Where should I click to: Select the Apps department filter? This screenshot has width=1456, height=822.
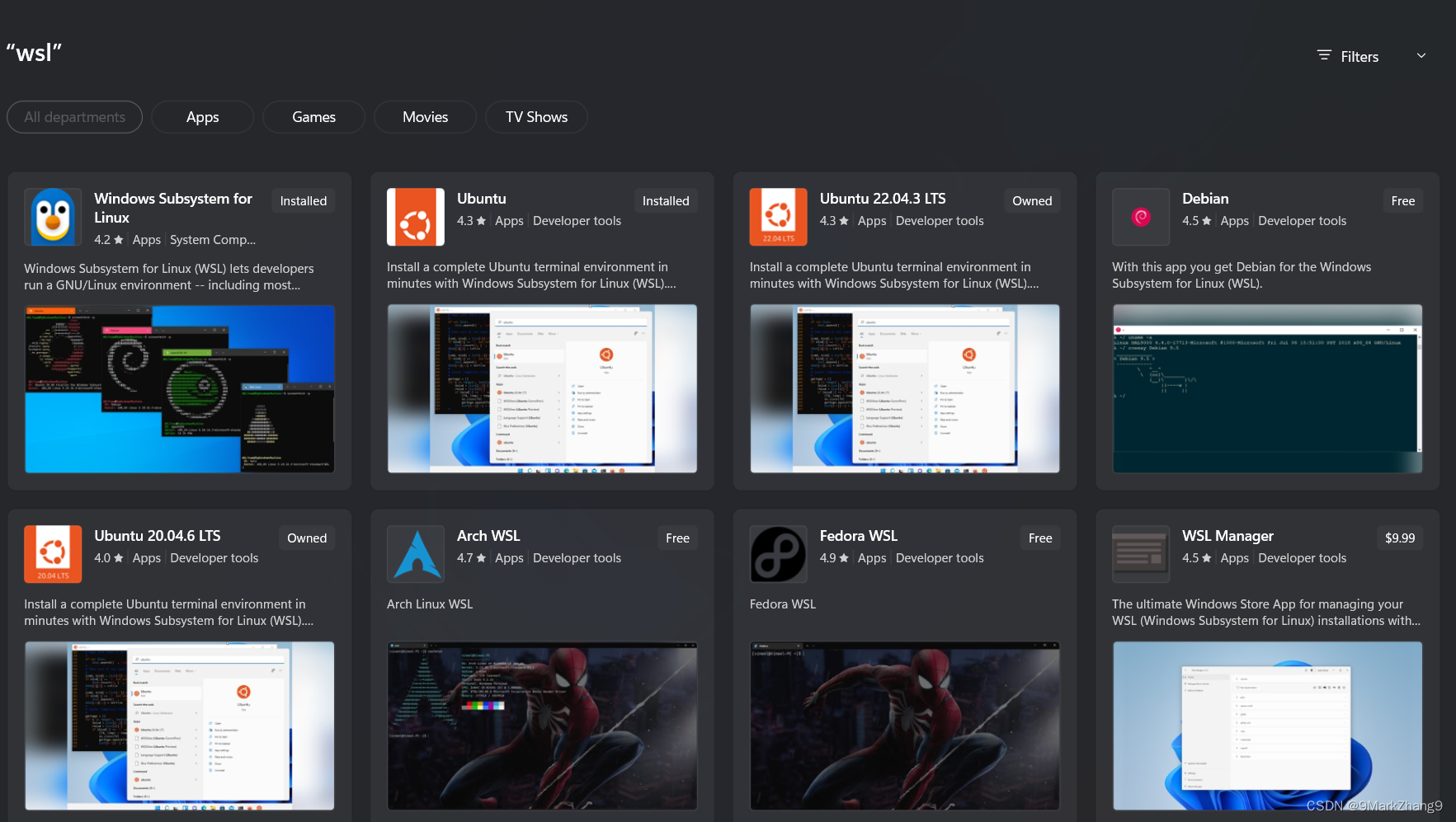[202, 117]
